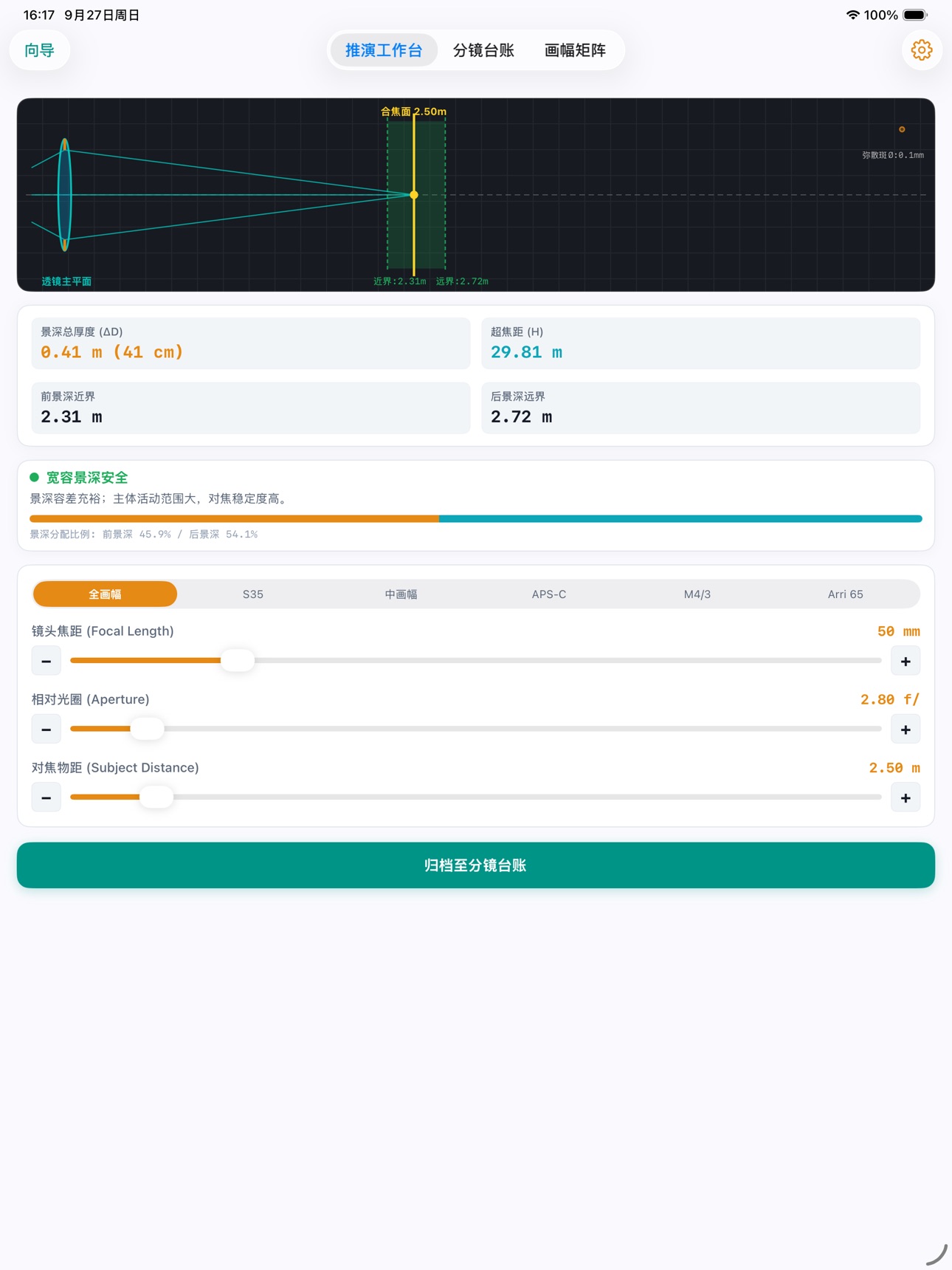Increase subject distance with plus button

pos(906,797)
